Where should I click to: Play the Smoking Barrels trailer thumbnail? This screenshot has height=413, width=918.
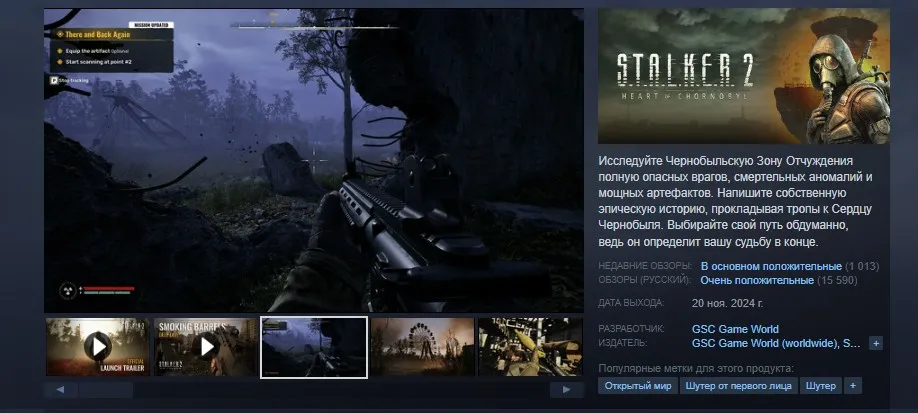coord(205,347)
